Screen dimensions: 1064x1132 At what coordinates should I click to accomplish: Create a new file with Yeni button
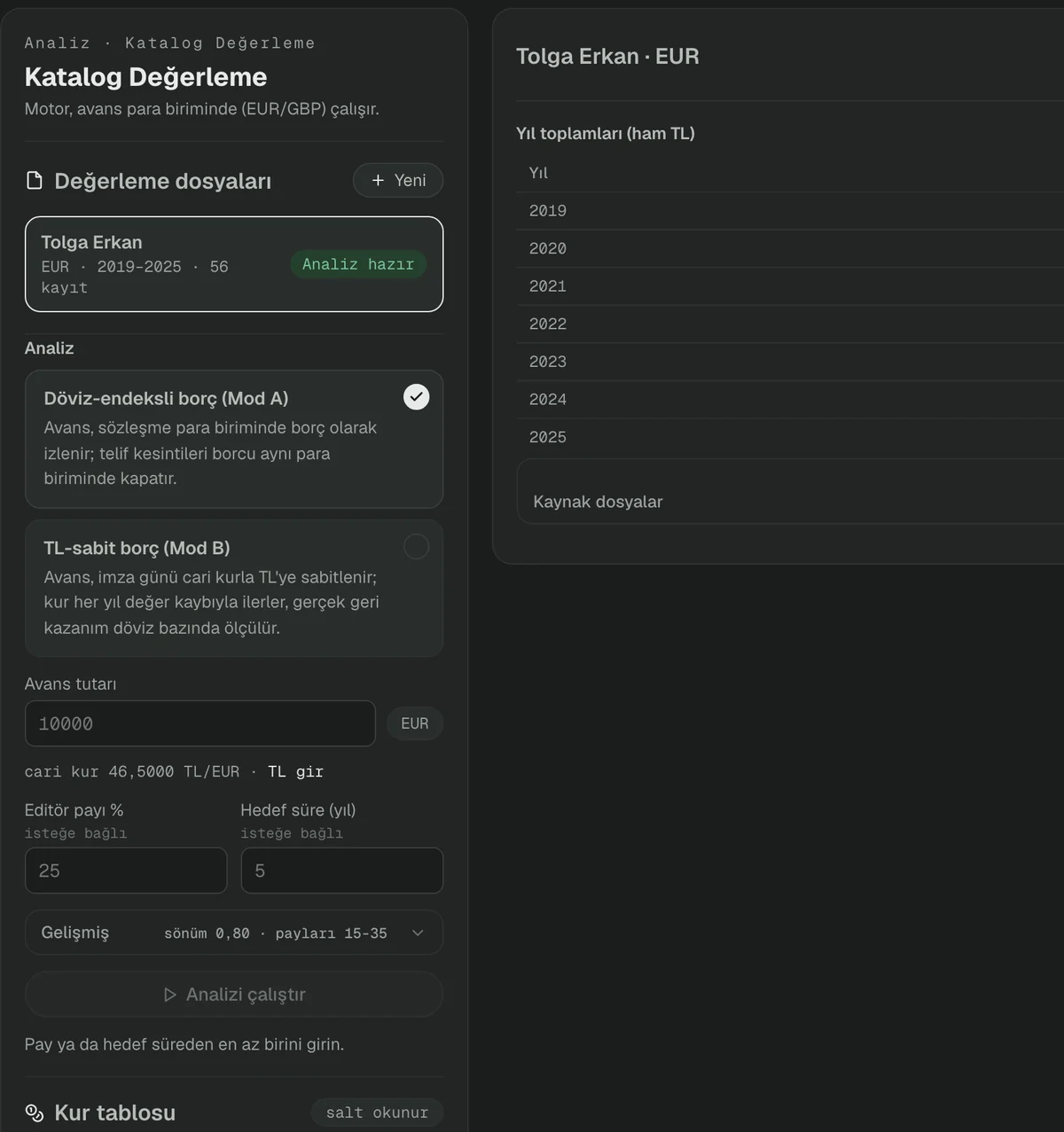[398, 180]
